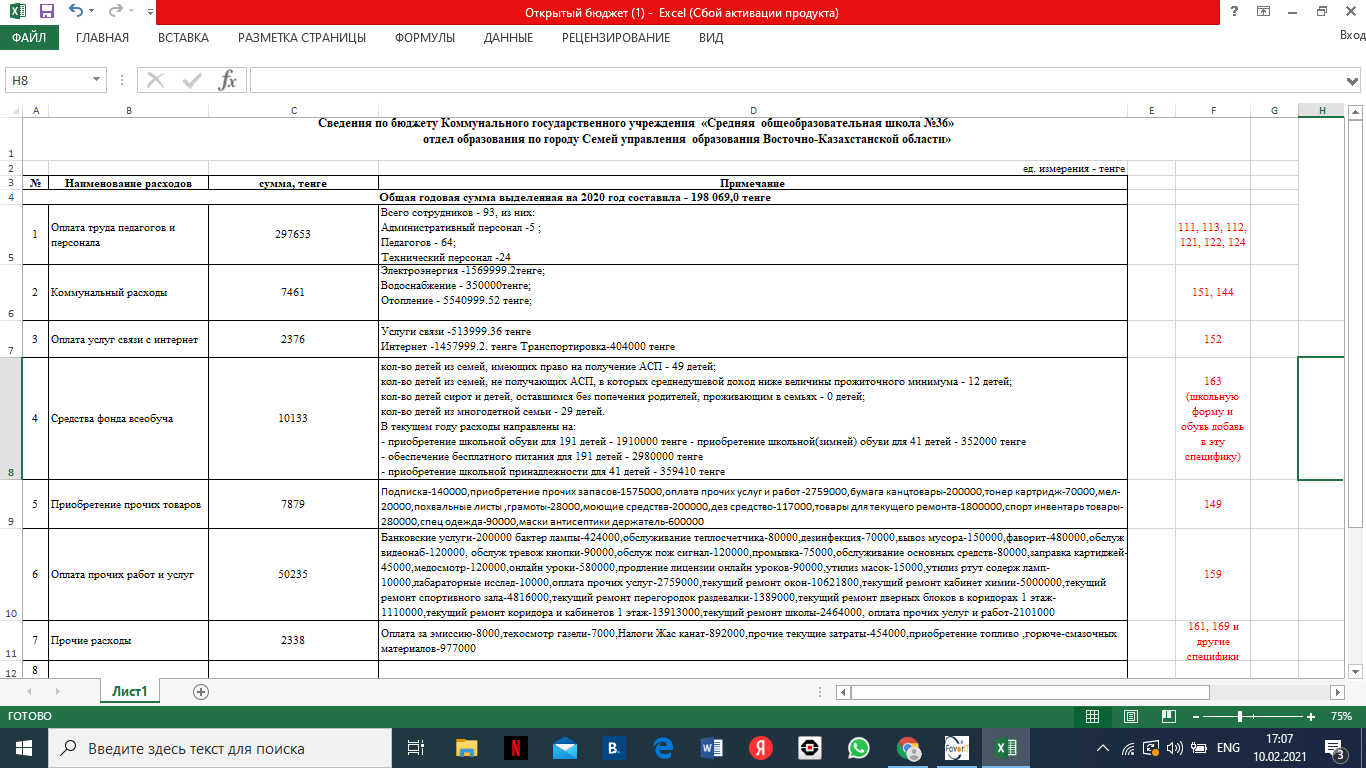This screenshot has width=1366, height=768.
Task: Switch to Page Layout view
Action: [1129, 717]
